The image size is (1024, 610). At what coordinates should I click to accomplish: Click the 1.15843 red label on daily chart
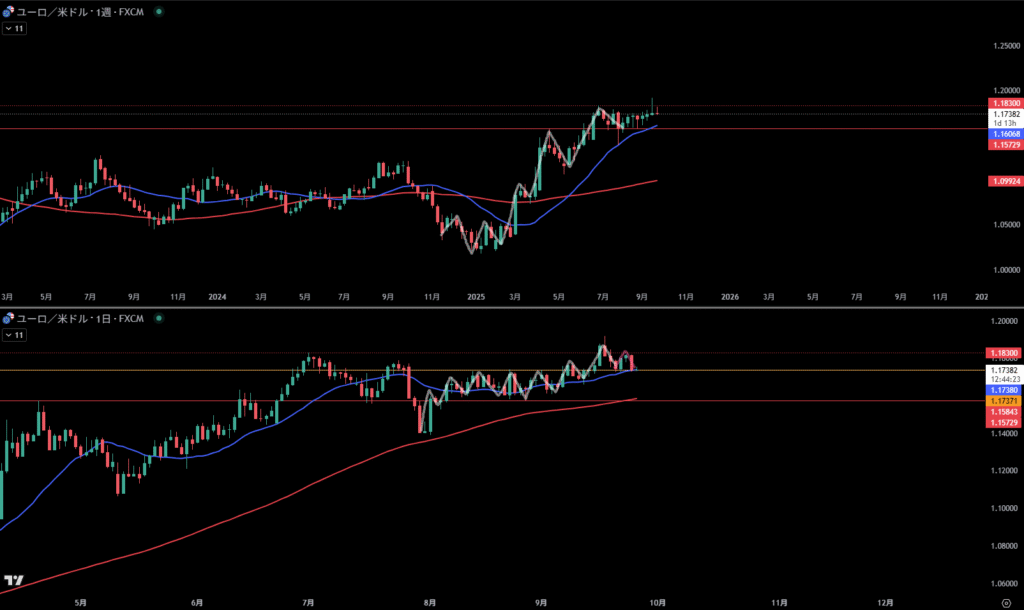(1005, 412)
